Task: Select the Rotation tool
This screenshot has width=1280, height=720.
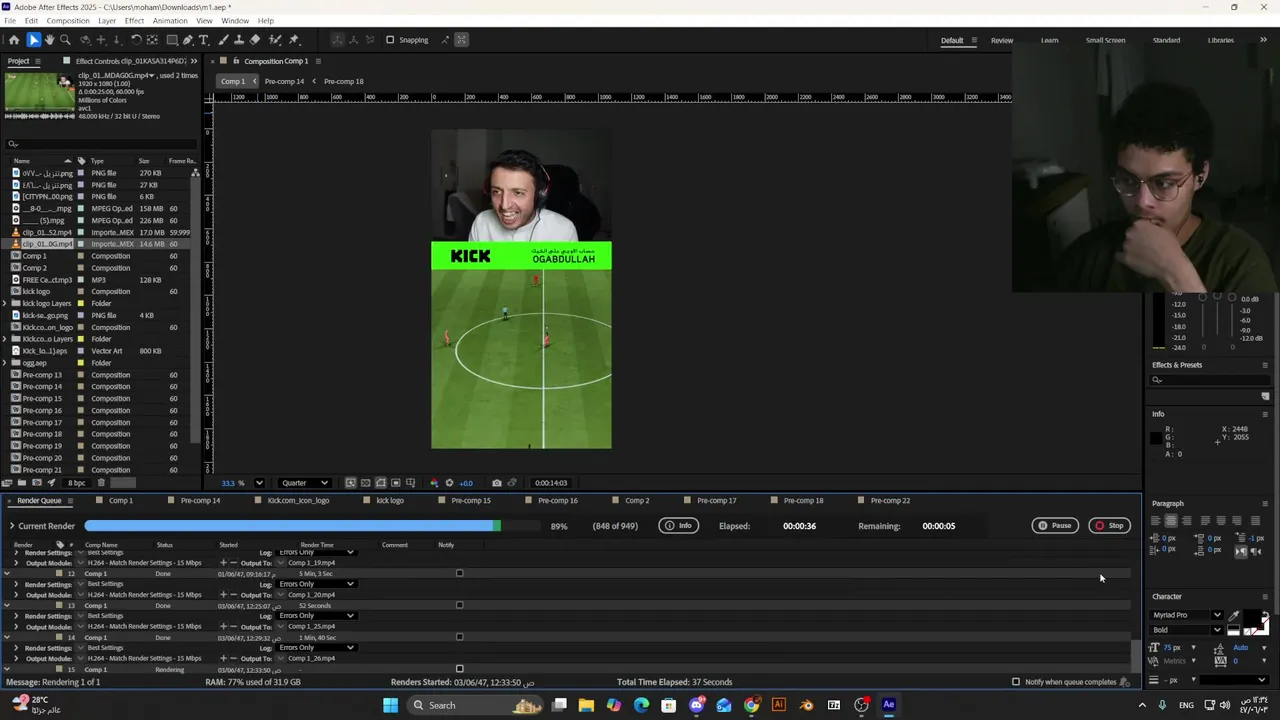Action: (136, 40)
